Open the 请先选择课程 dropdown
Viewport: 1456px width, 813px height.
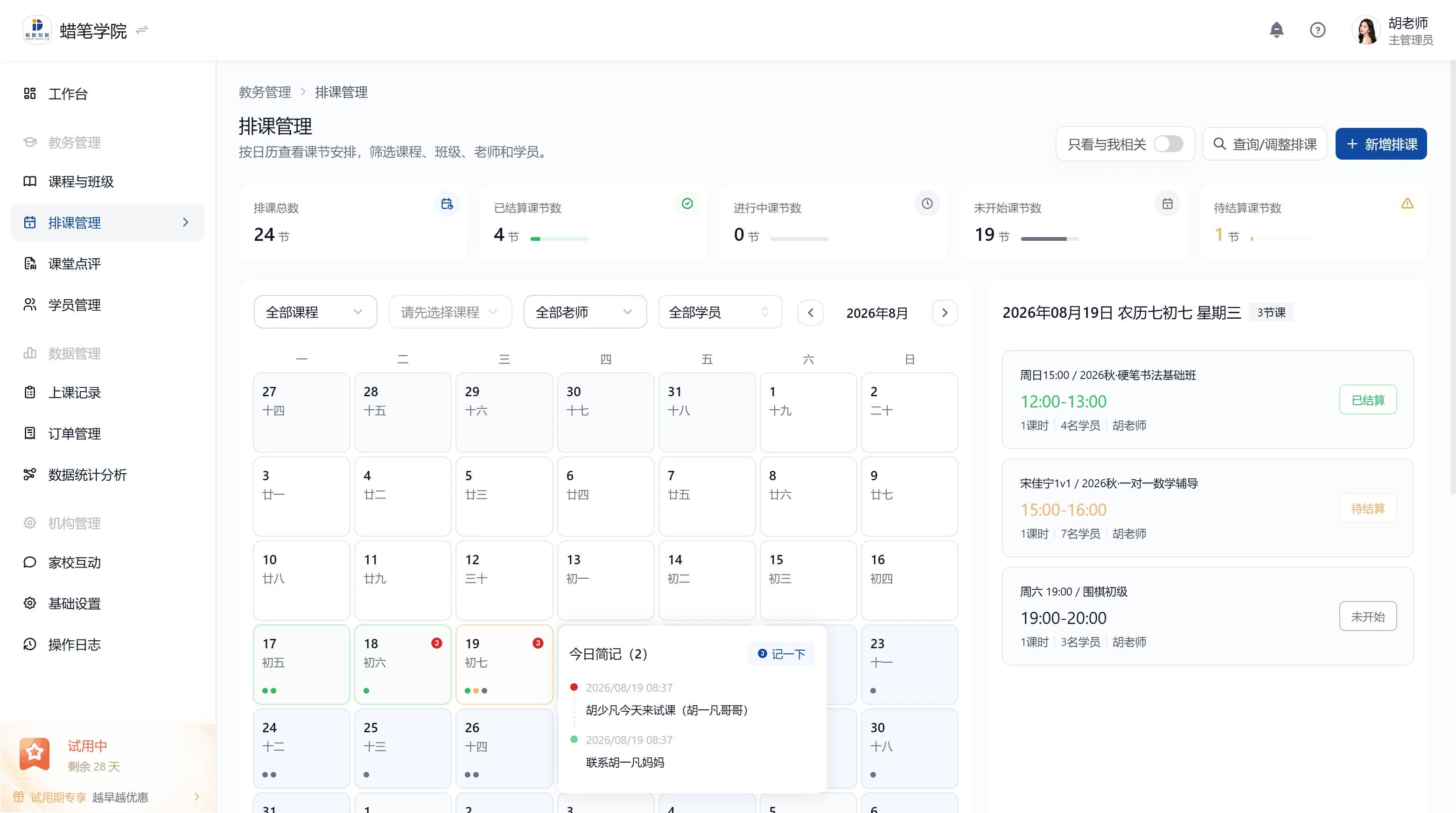[450, 312]
